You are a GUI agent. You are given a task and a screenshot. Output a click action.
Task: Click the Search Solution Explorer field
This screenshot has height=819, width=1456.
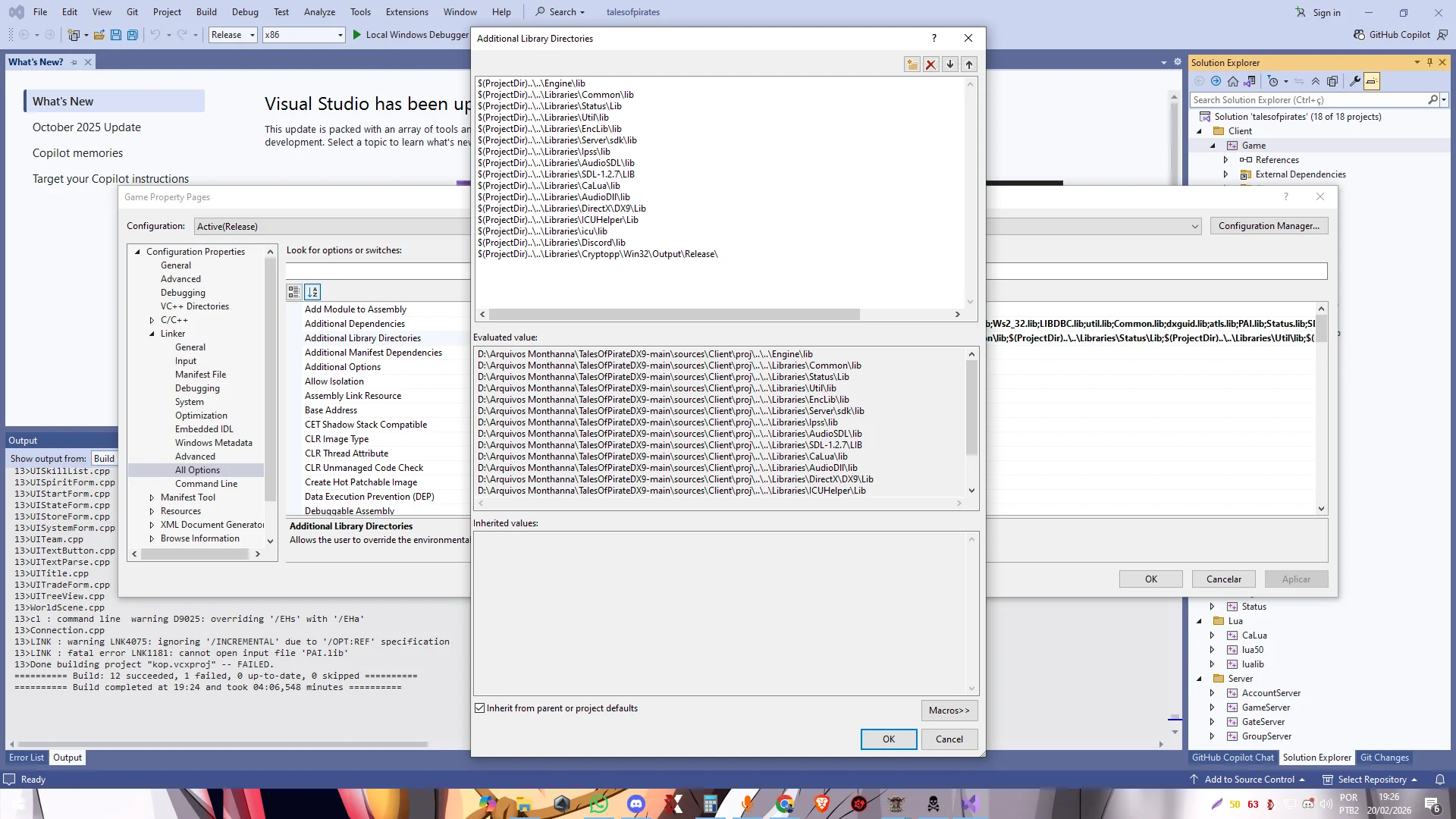[1308, 100]
